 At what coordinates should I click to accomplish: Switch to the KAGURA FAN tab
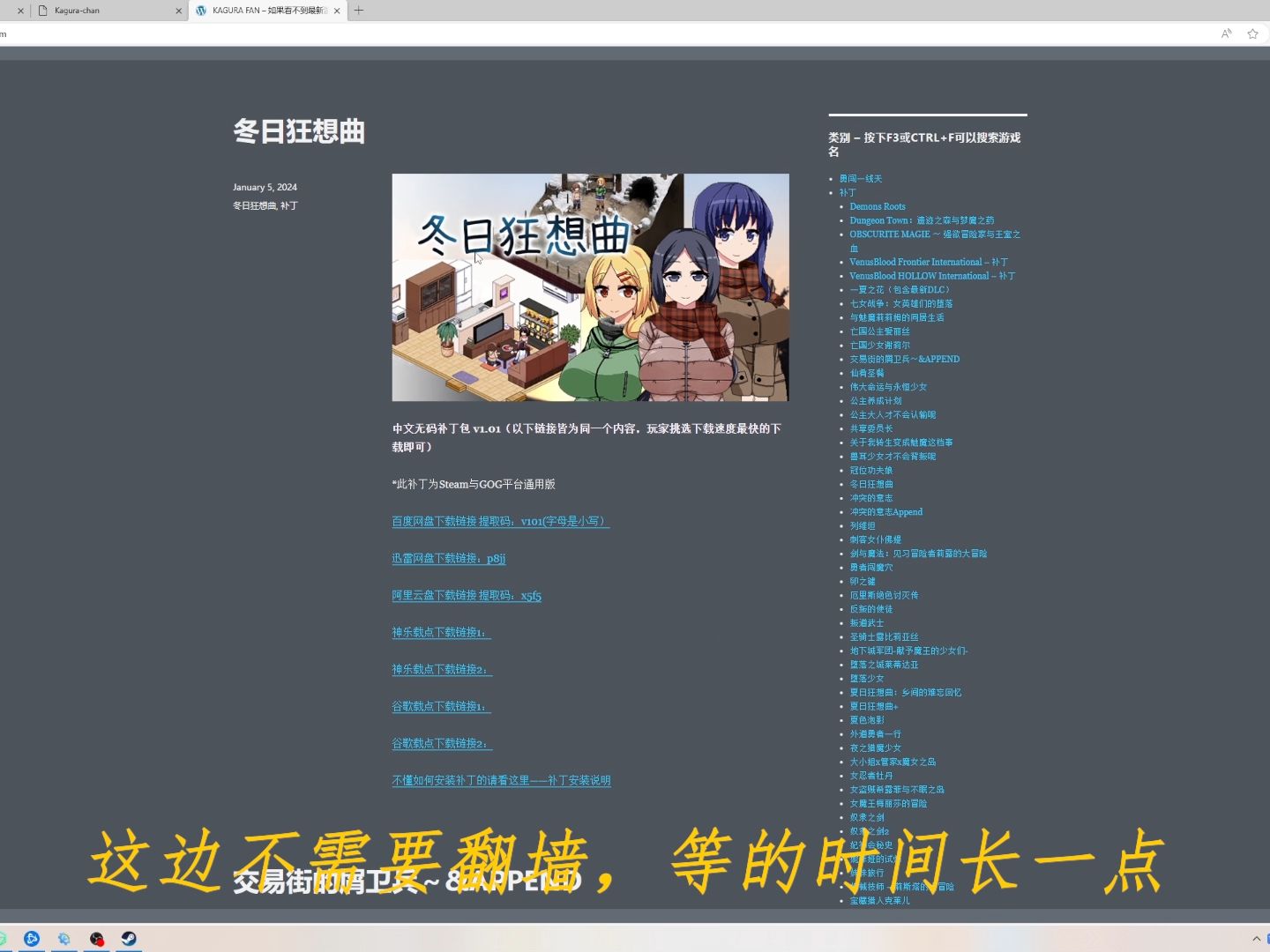tap(267, 11)
